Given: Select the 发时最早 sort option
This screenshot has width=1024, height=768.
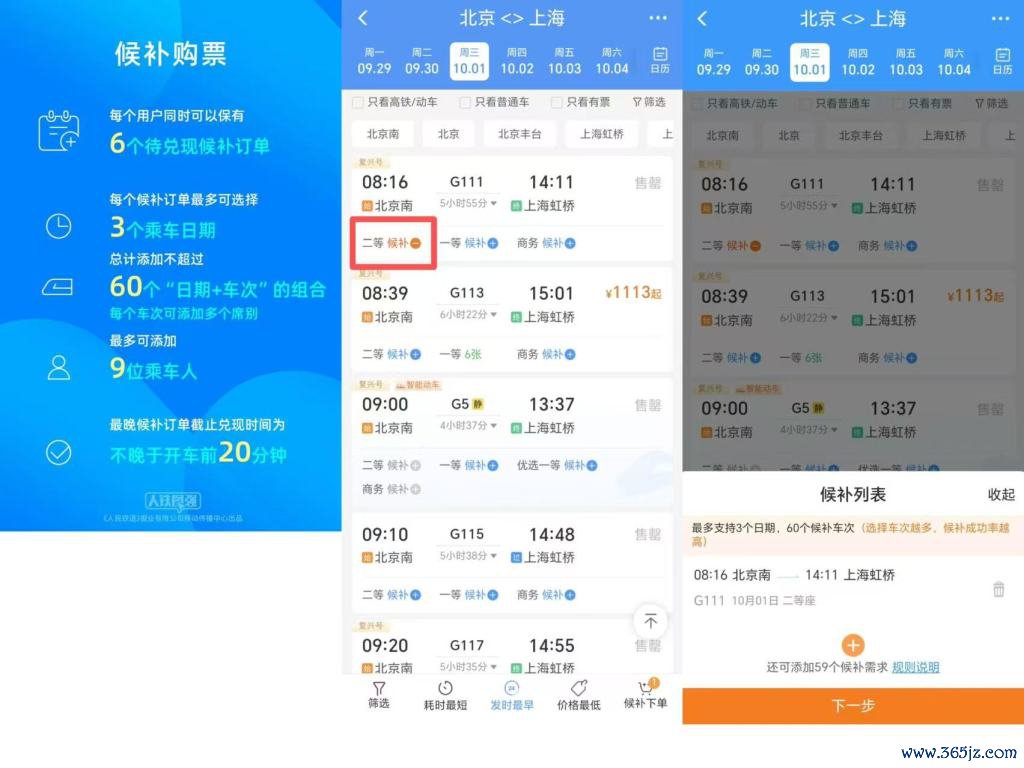Looking at the screenshot, I should point(511,694).
